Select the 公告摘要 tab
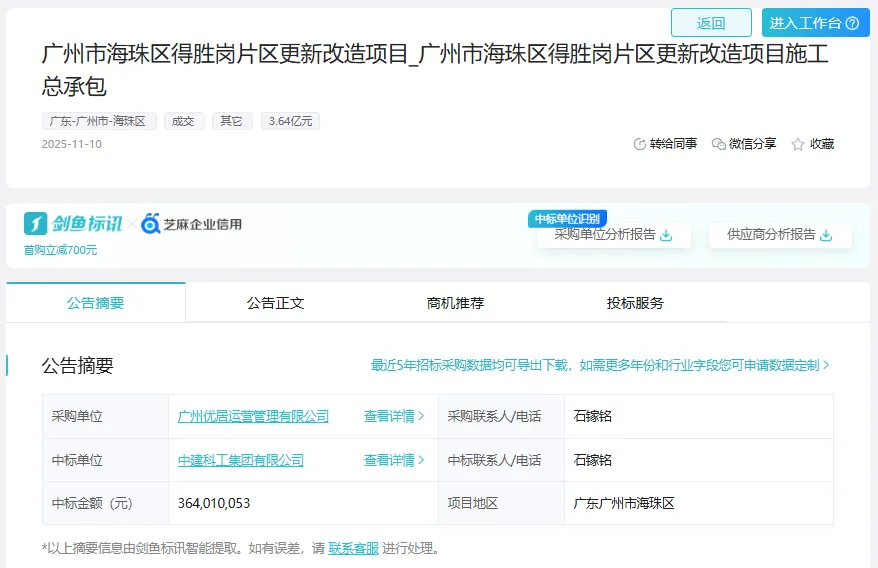Screen dimensions: 878x568 (x=96, y=302)
